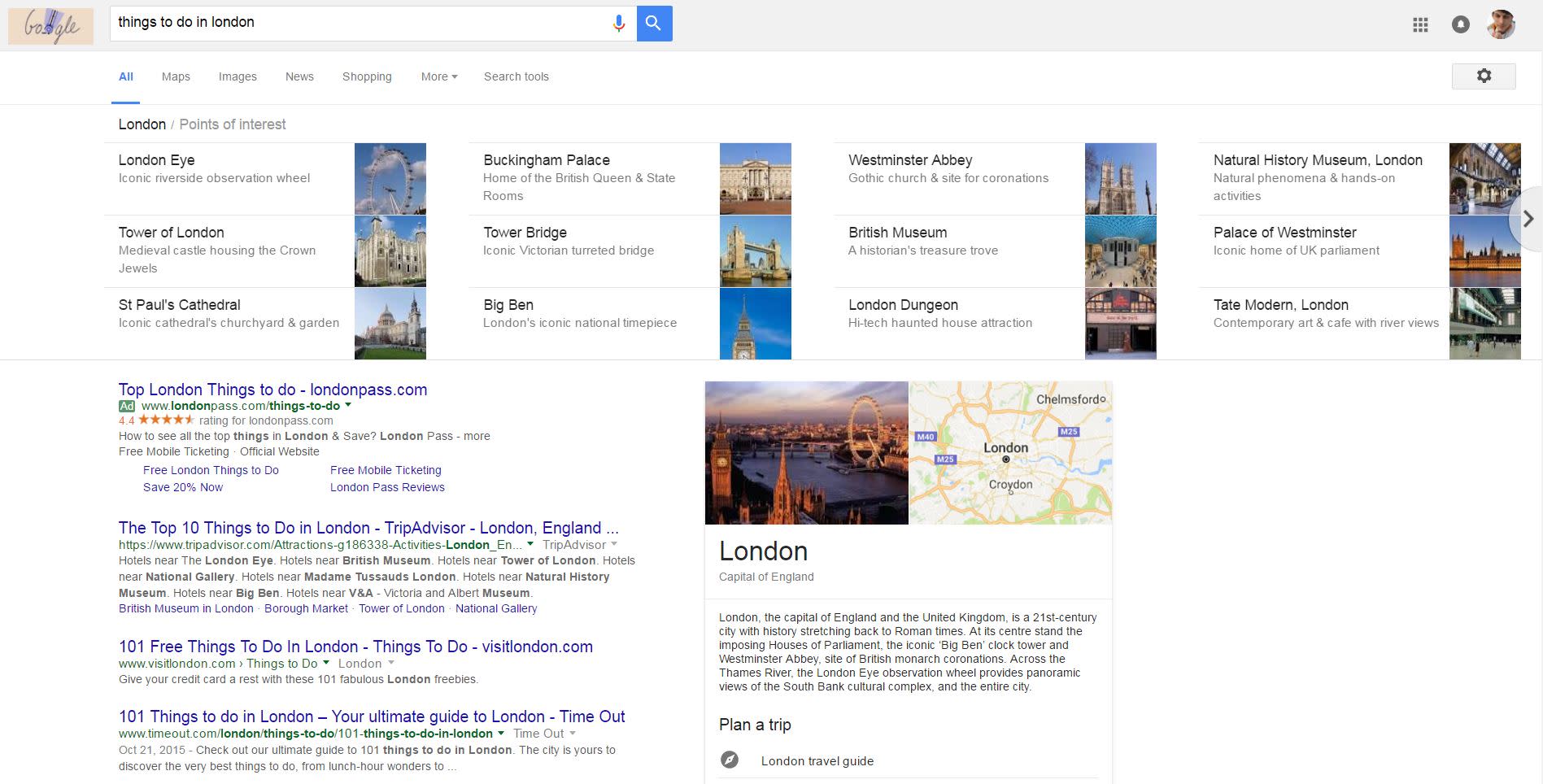Click the compass icon beside London travel guide
The height and width of the screenshot is (784, 1543).
coord(730,760)
